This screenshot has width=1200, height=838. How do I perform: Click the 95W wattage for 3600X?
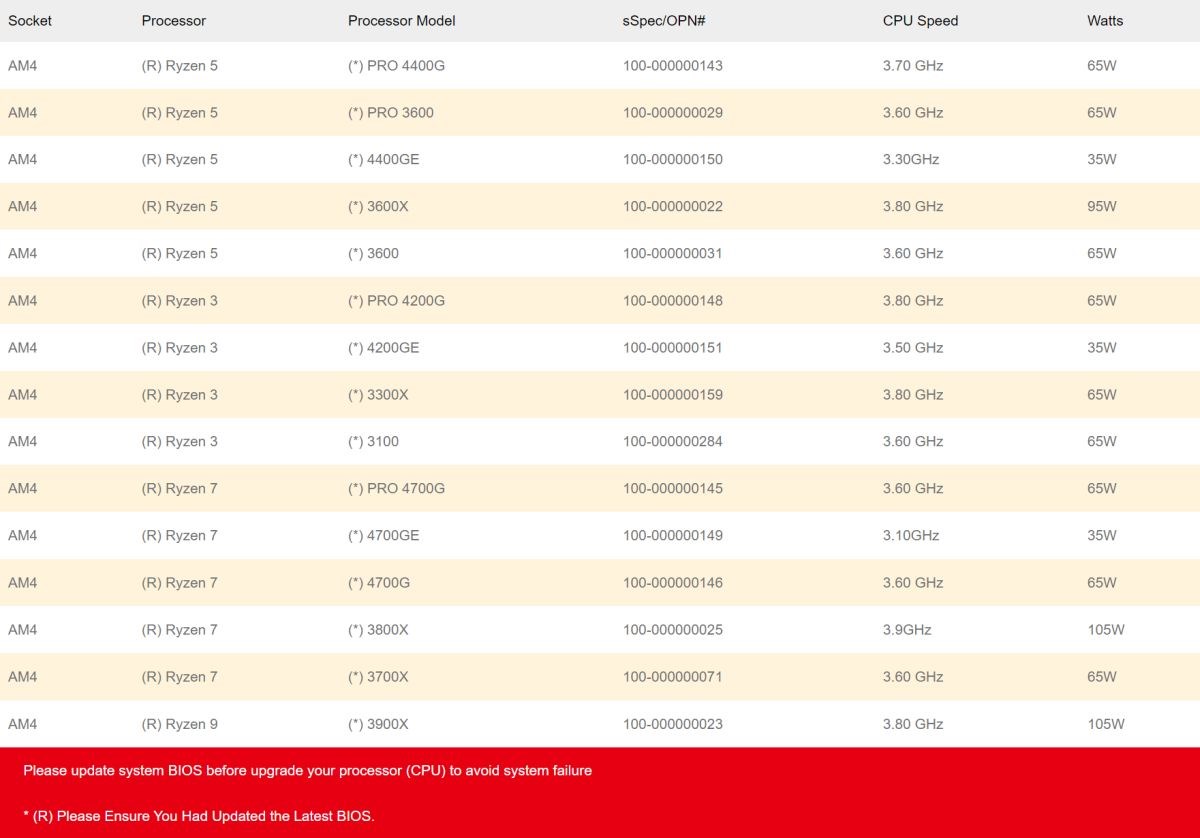pos(1102,207)
